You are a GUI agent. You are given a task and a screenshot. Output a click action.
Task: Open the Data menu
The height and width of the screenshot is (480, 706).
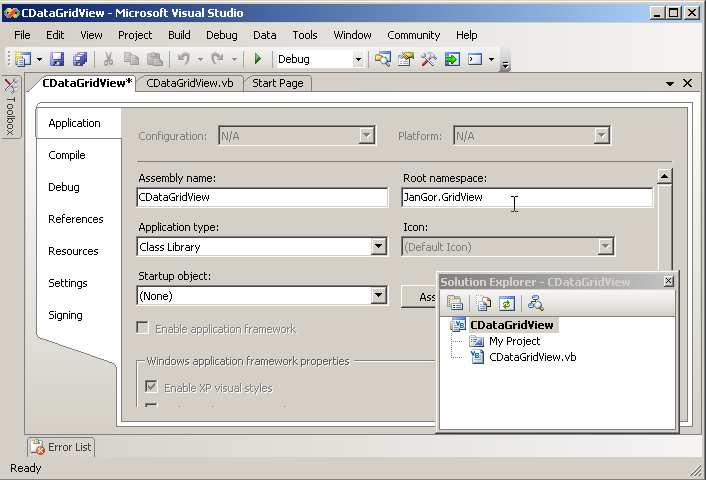pyautogui.click(x=265, y=35)
